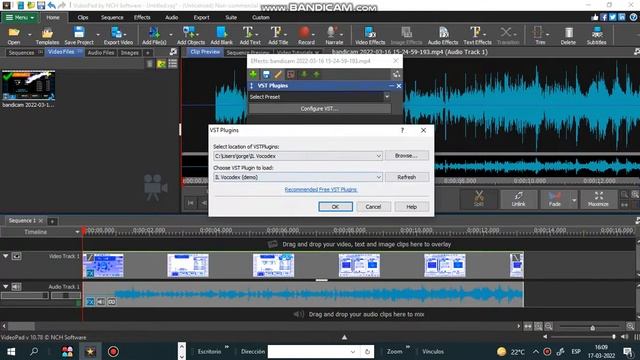Use the Trim tool in the toolbar
The image size is (640, 360).
pyautogui.click(x=540, y=36)
